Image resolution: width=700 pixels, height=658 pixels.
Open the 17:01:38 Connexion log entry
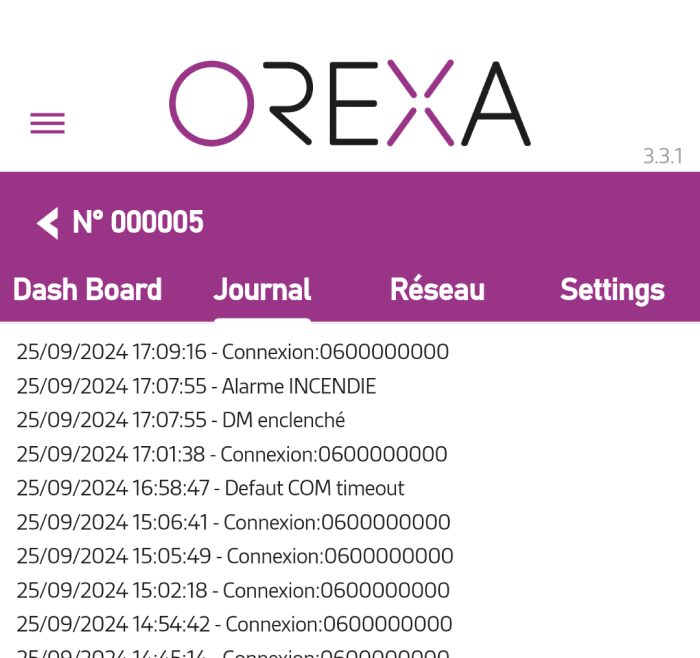point(231,454)
